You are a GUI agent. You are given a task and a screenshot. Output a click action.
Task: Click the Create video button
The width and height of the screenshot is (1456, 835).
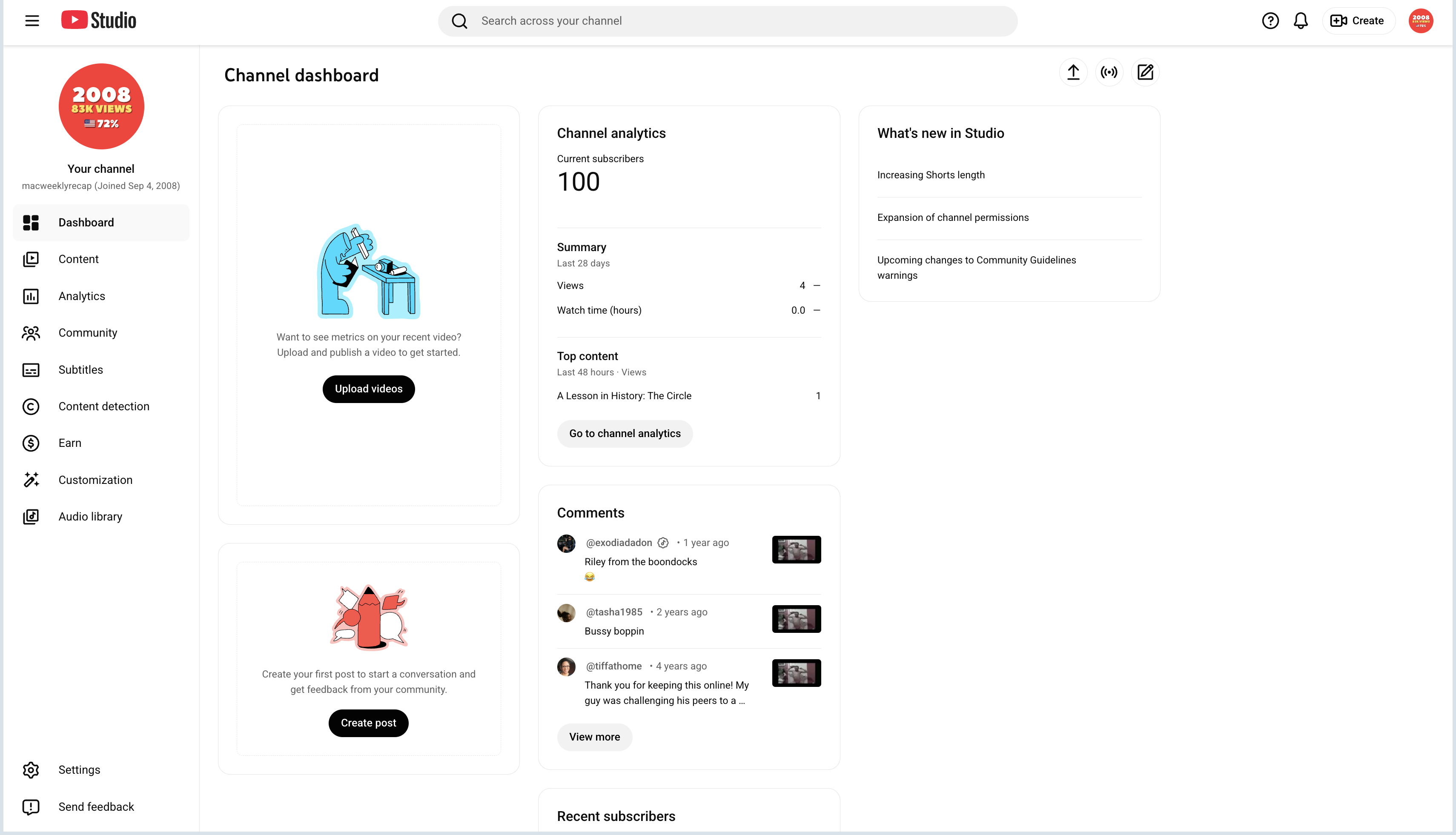coord(1358,21)
